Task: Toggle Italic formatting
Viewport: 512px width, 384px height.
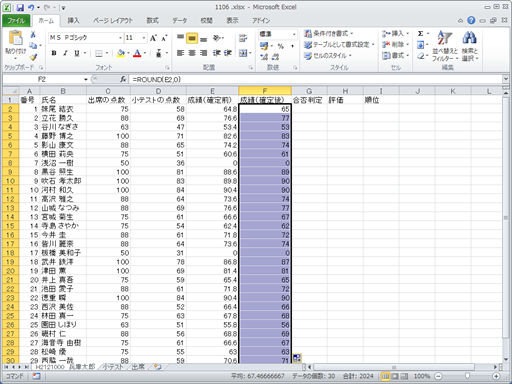Action: (x=65, y=53)
